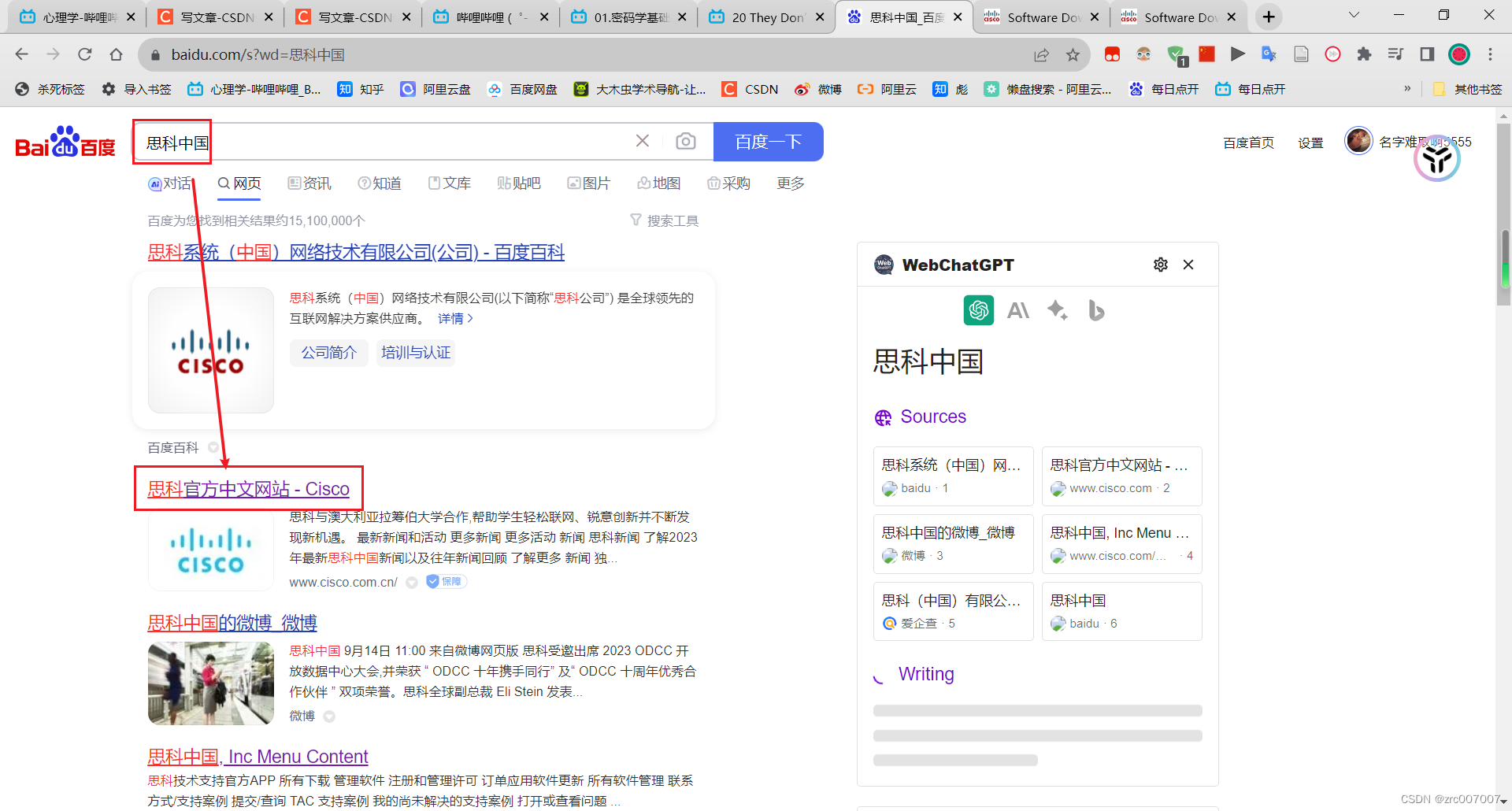Switch to the 图片 tab
Screen dimensions: 1512x811
(x=589, y=183)
